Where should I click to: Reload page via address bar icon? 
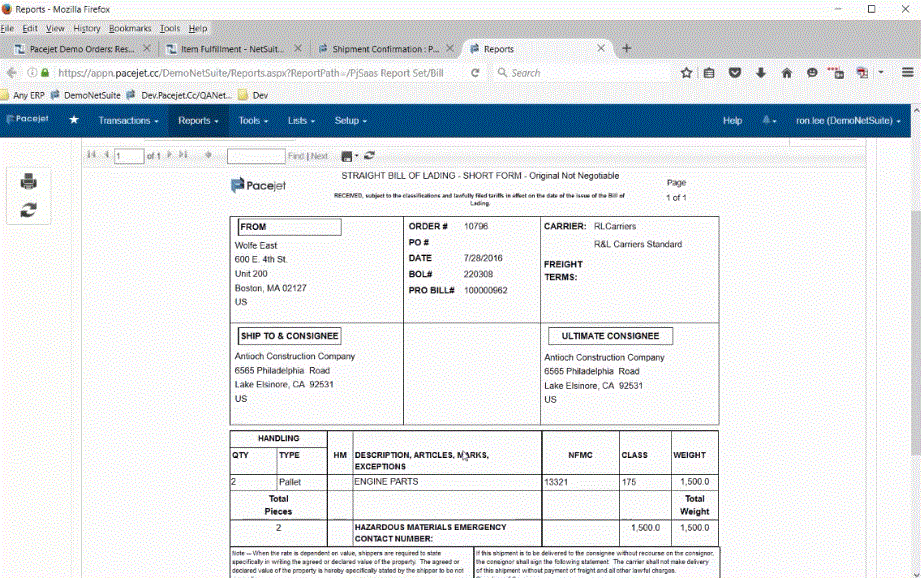[x=475, y=73]
